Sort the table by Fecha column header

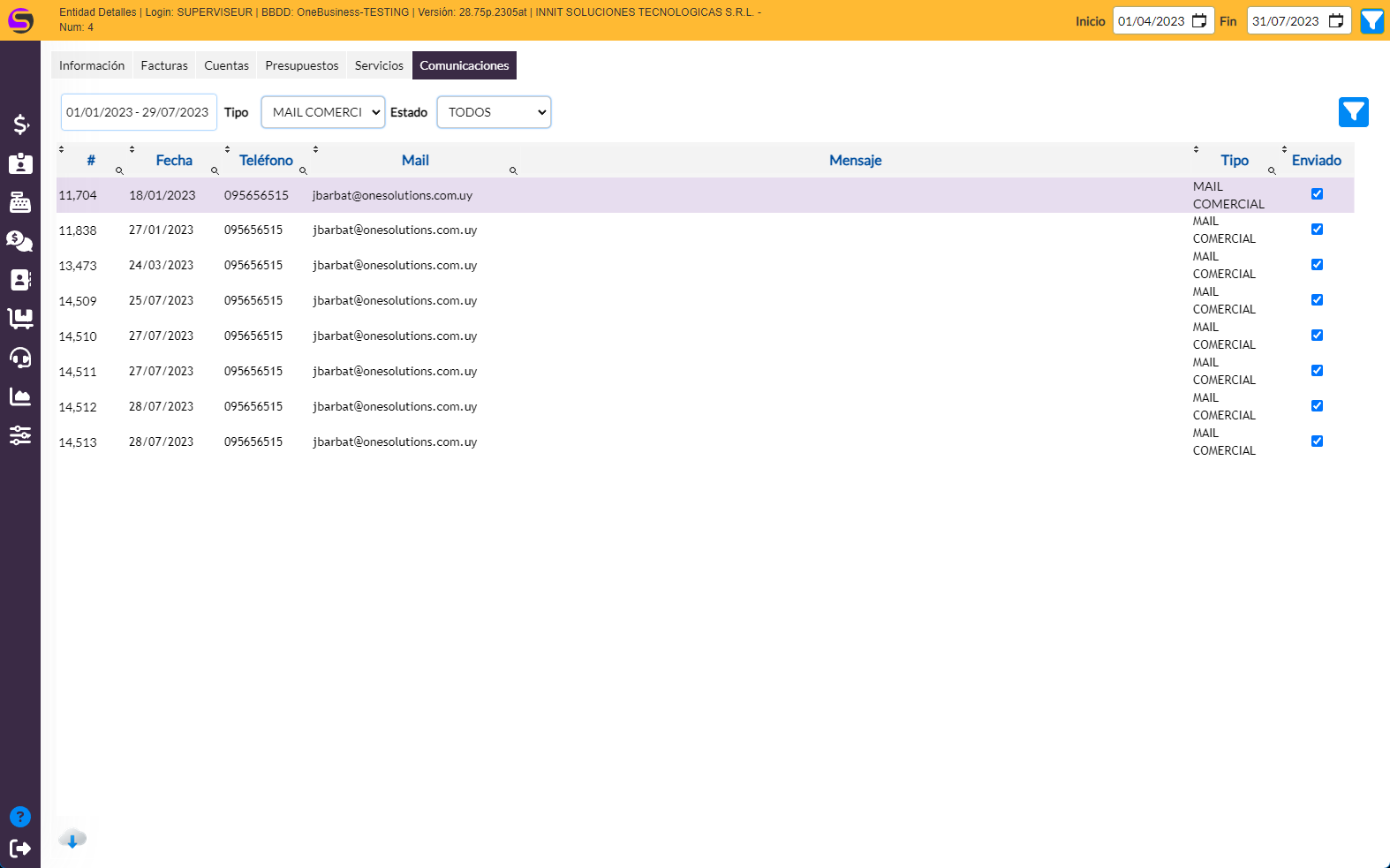tap(174, 160)
